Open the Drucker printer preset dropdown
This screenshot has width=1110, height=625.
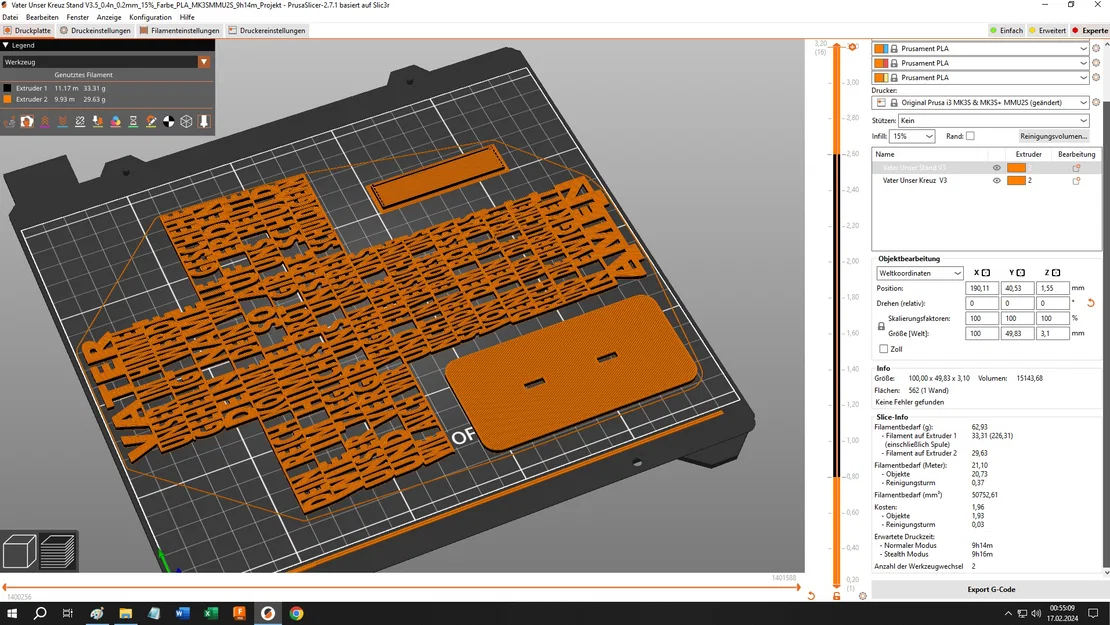point(980,103)
